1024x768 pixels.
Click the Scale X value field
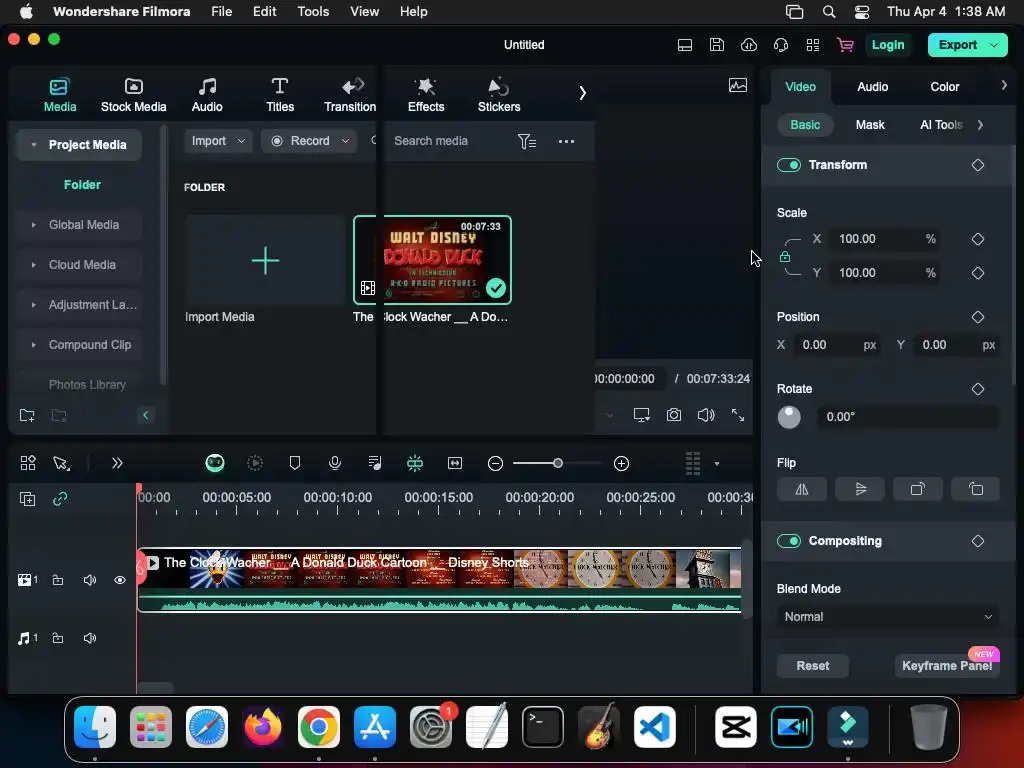click(x=885, y=239)
